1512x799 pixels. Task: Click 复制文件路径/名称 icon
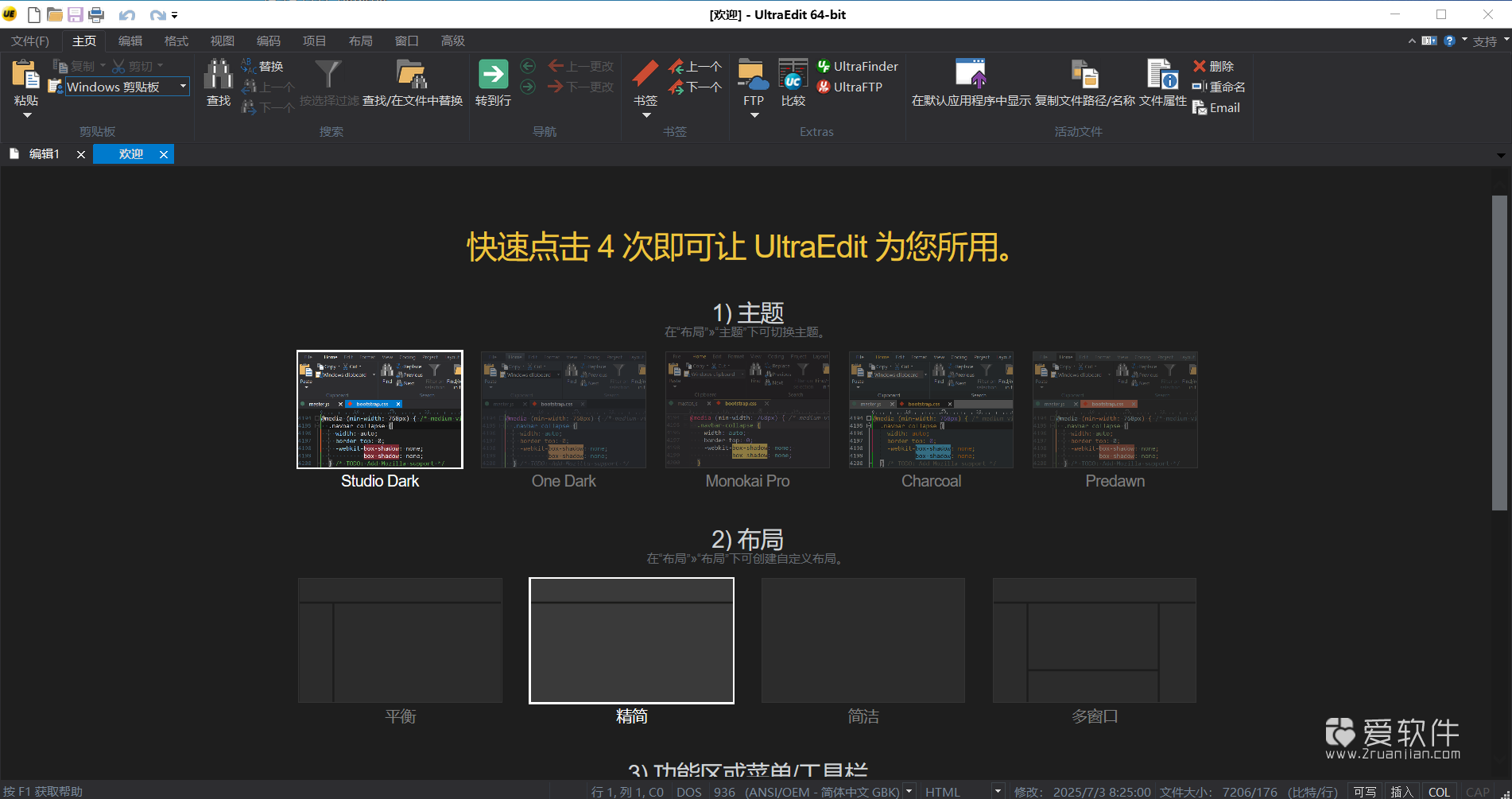(1085, 74)
